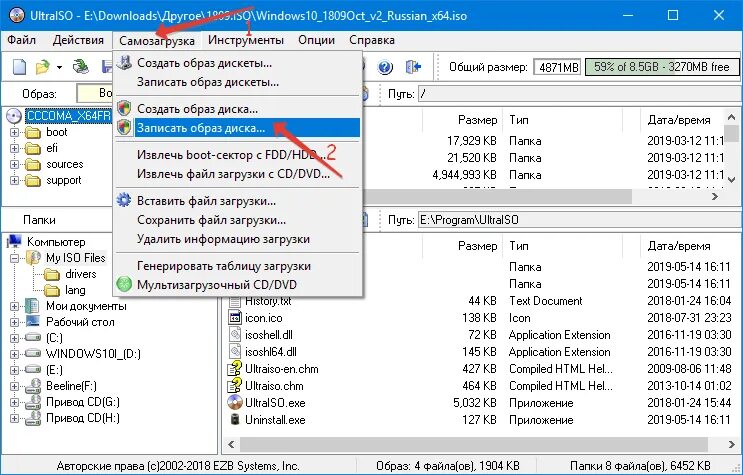Image resolution: width=743 pixels, height=475 pixels.
Task: Select Привод CD(G:) in tree
Action: tap(82, 402)
